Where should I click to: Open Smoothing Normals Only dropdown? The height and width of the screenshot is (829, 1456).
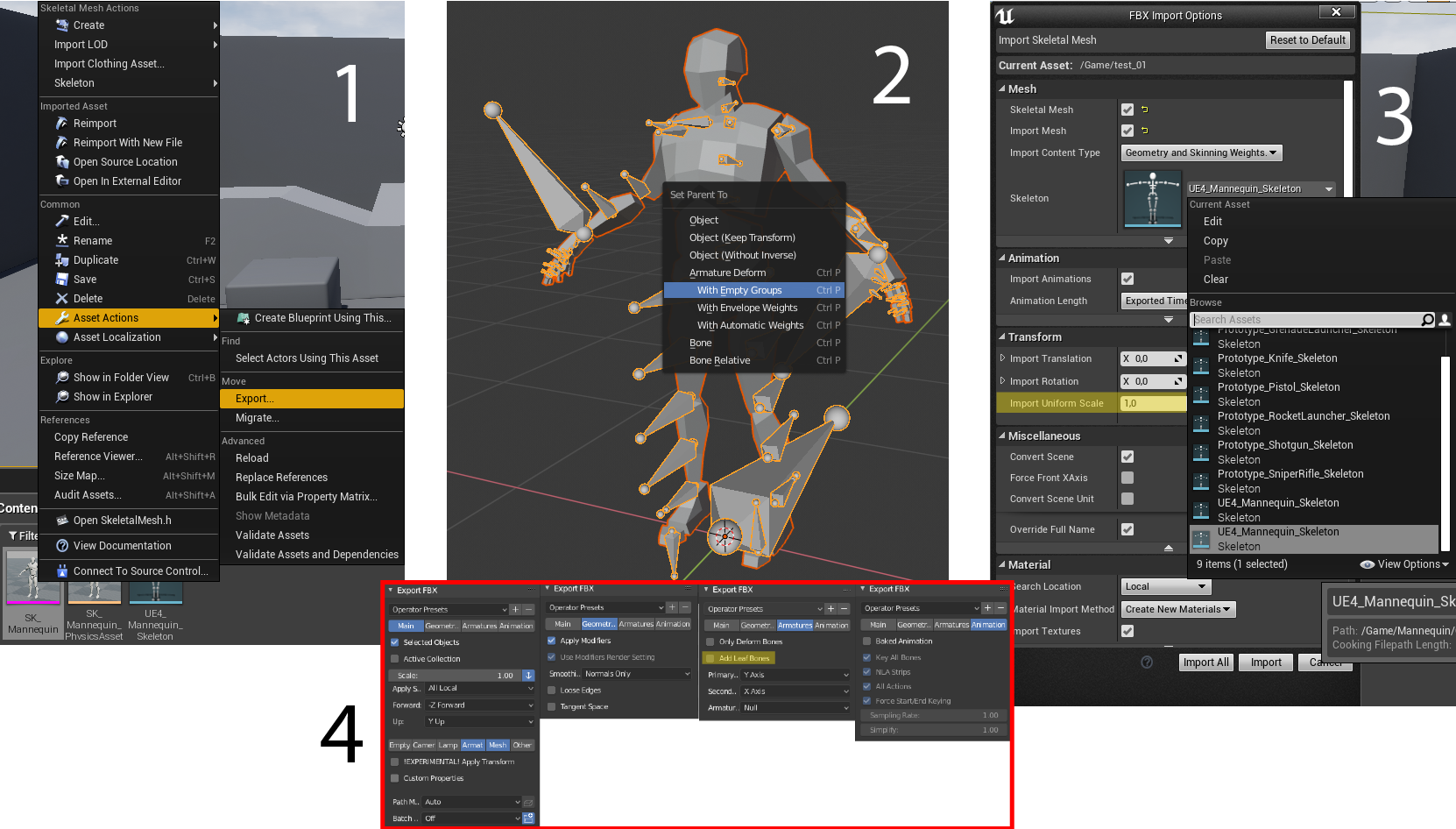[x=638, y=674]
